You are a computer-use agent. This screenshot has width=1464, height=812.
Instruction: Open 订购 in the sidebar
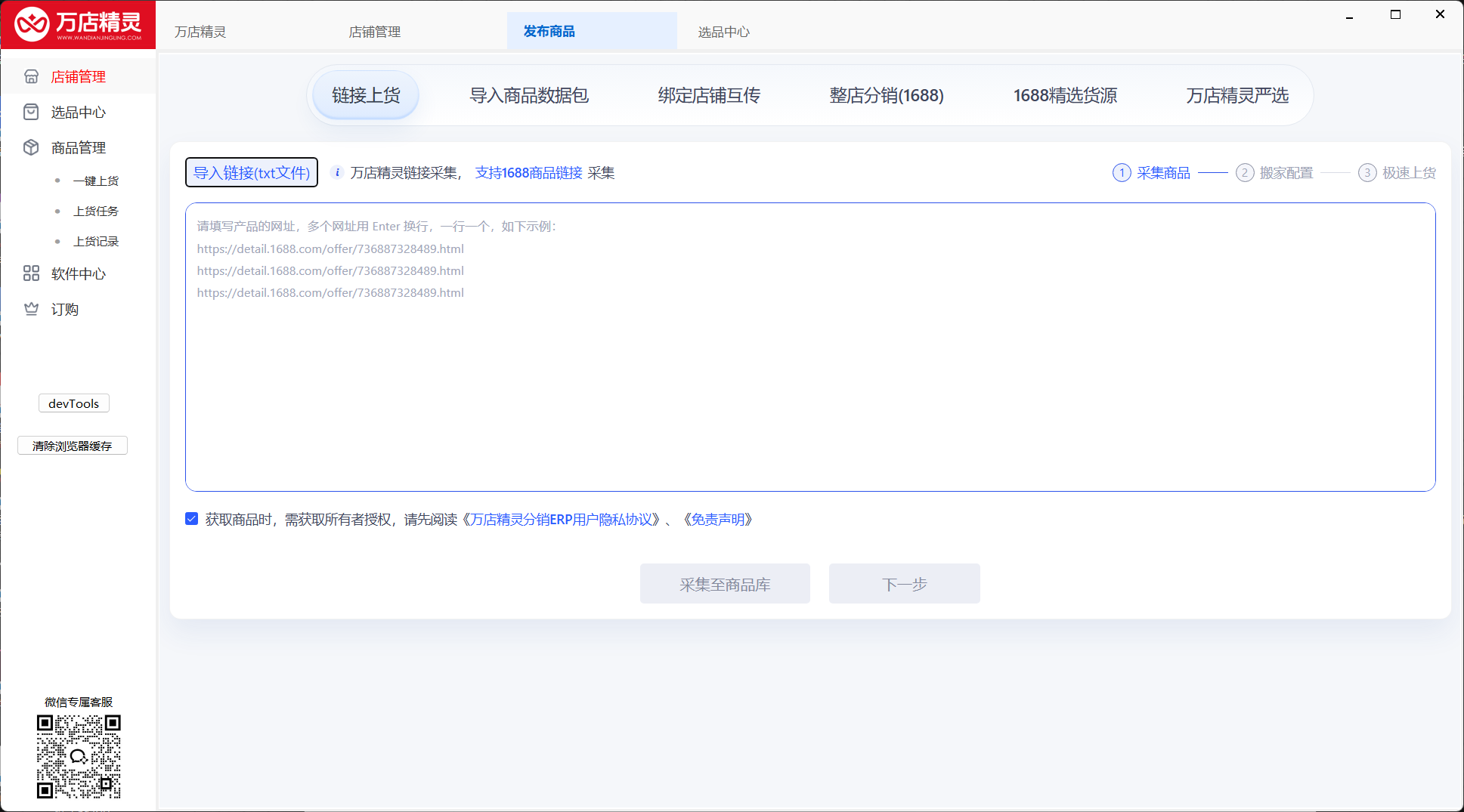65,309
